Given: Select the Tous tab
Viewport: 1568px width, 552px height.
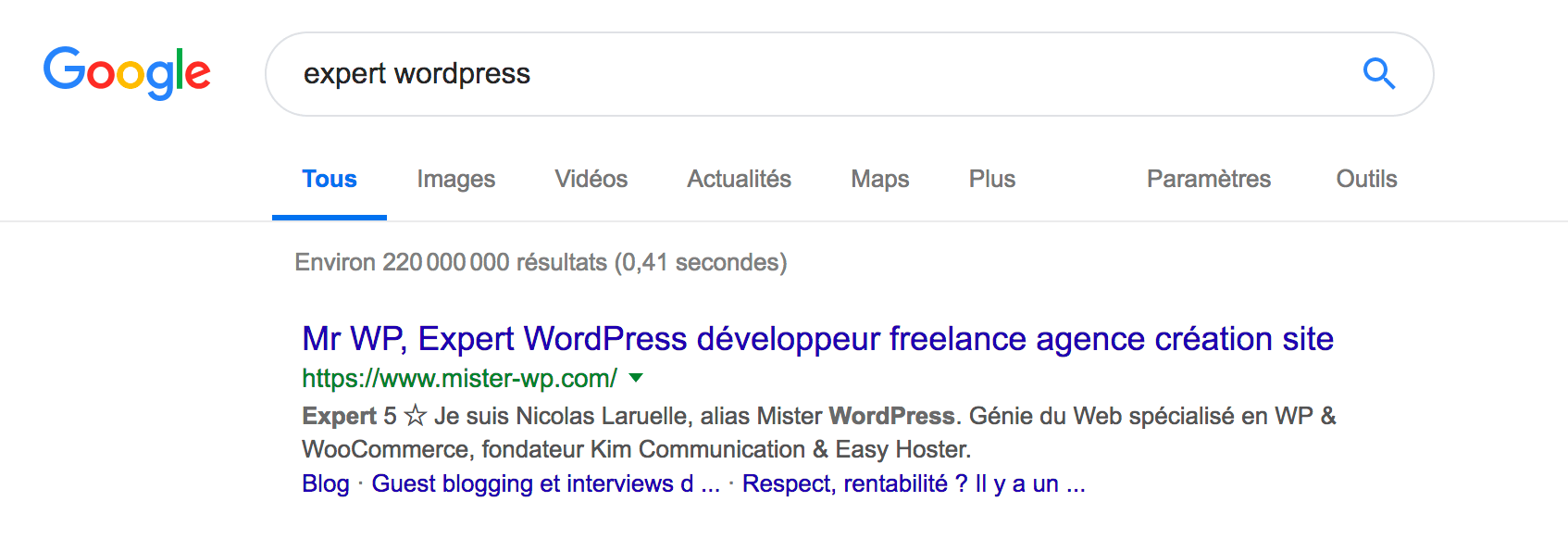Looking at the screenshot, I should pyautogui.click(x=330, y=179).
